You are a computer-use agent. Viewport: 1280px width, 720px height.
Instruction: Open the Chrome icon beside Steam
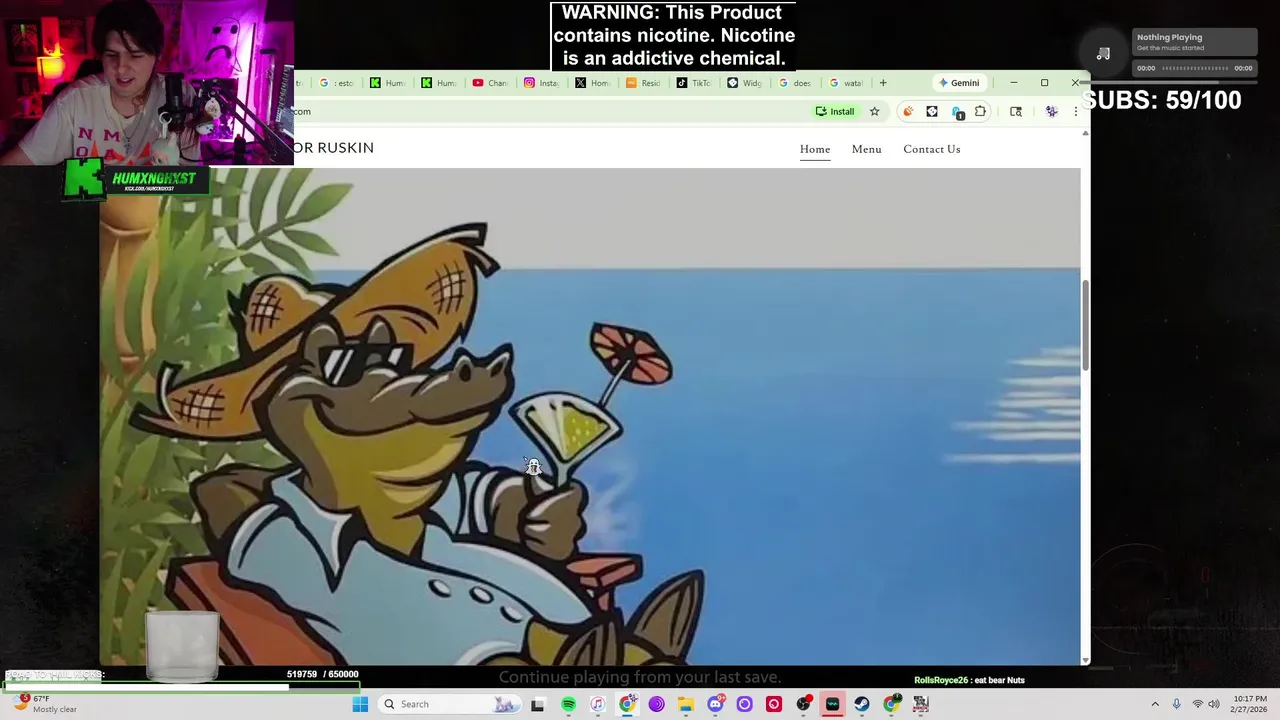coord(891,704)
